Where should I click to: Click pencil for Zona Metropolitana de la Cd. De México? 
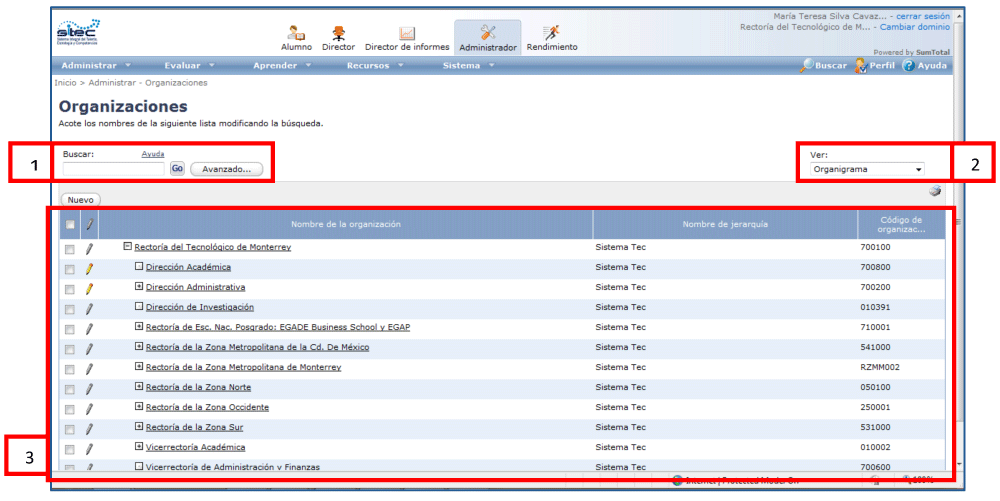coord(89,349)
